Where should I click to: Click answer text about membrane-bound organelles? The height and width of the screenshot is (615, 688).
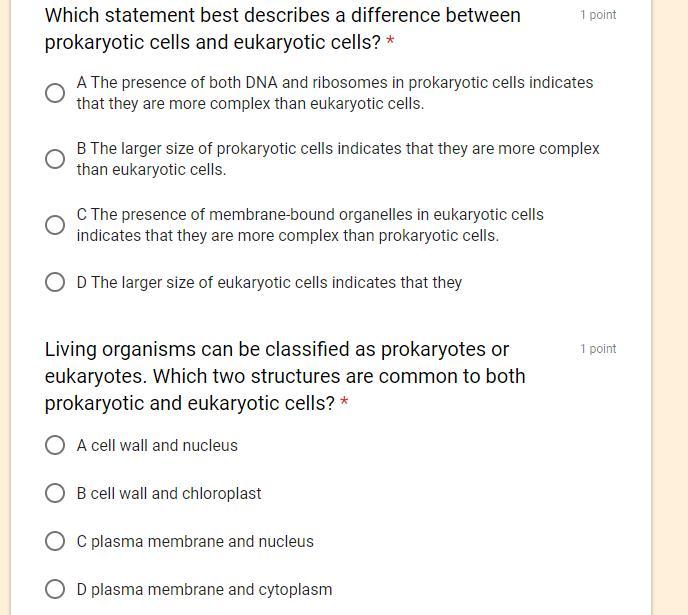pos(310,225)
